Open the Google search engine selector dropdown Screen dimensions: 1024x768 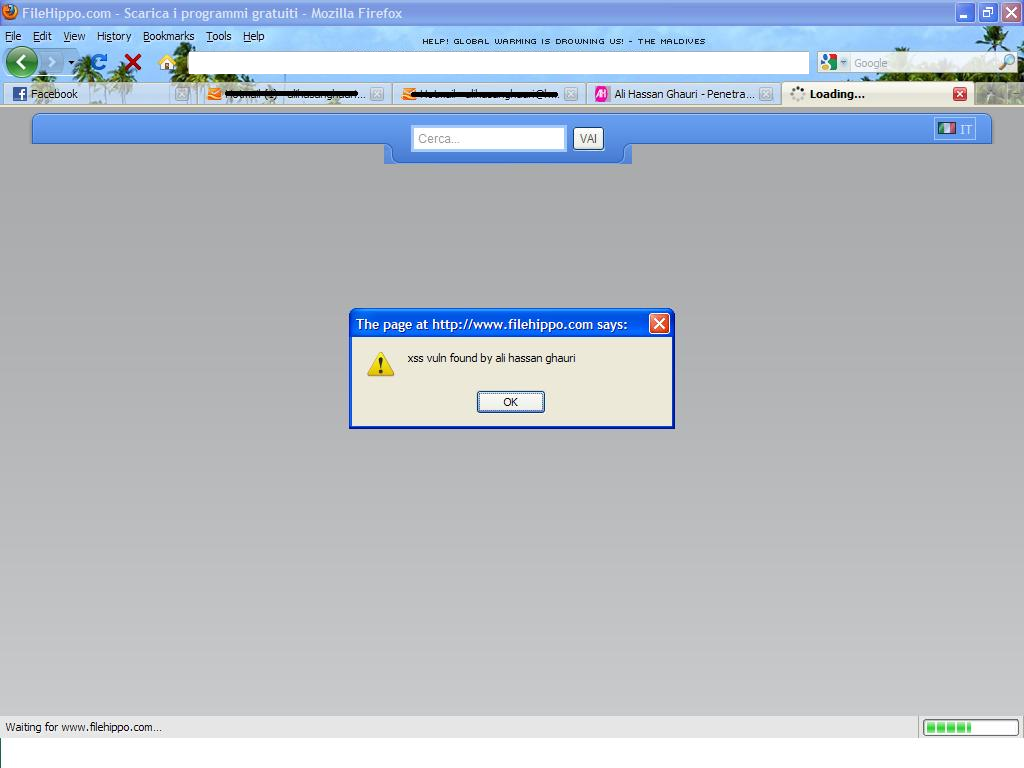[x=834, y=63]
